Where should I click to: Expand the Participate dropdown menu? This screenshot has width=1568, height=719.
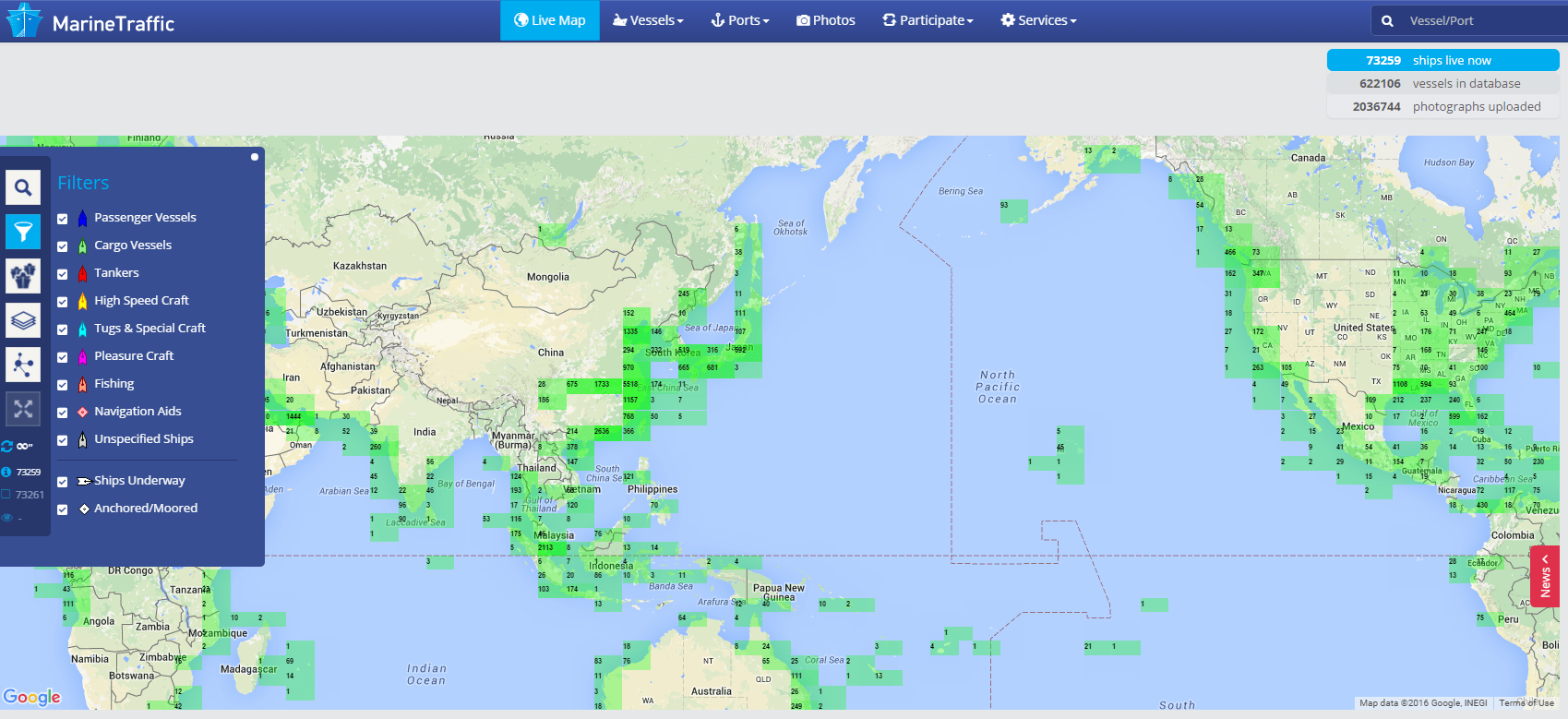[x=928, y=20]
